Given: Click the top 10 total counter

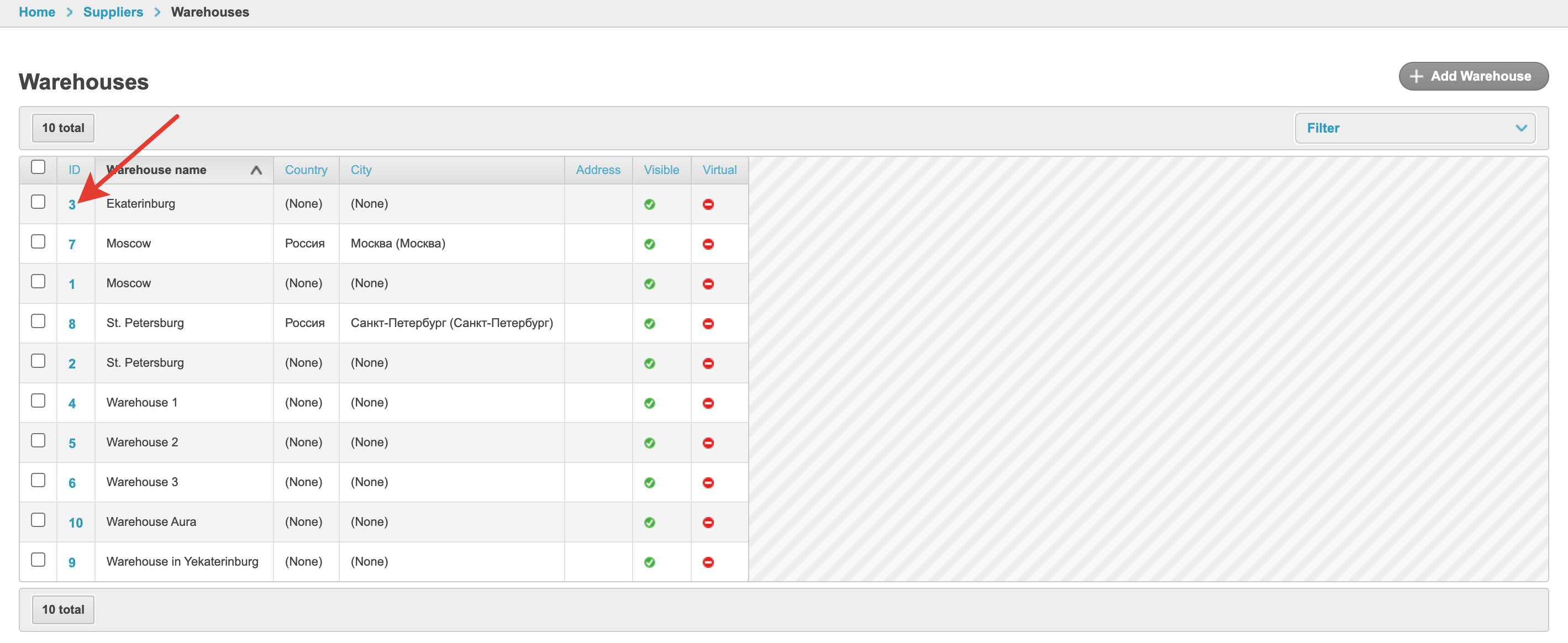Looking at the screenshot, I should (62, 128).
